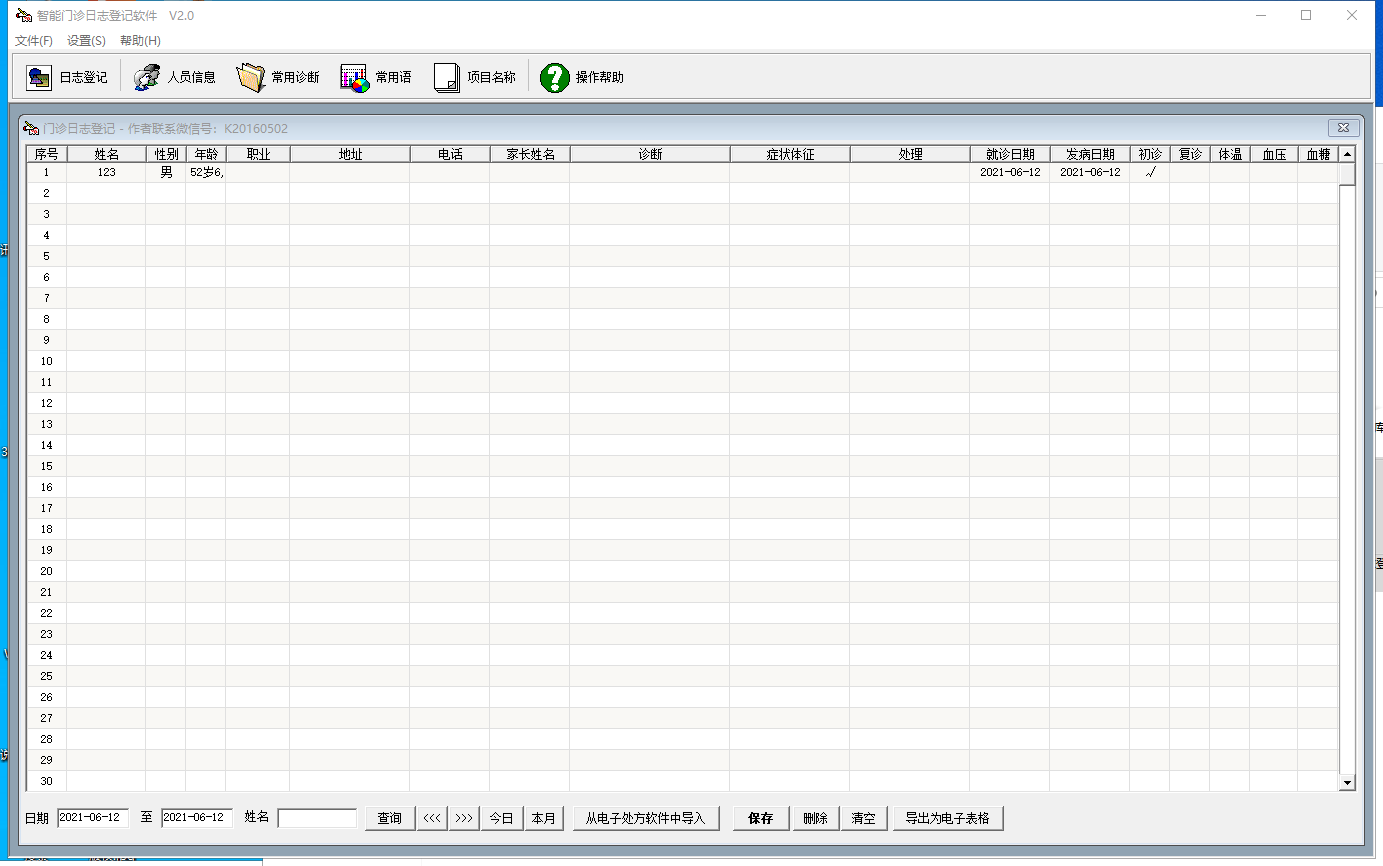The height and width of the screenshot is (866, 1383).
Task: Click the 保存 button
Action: tap(761, 818)
